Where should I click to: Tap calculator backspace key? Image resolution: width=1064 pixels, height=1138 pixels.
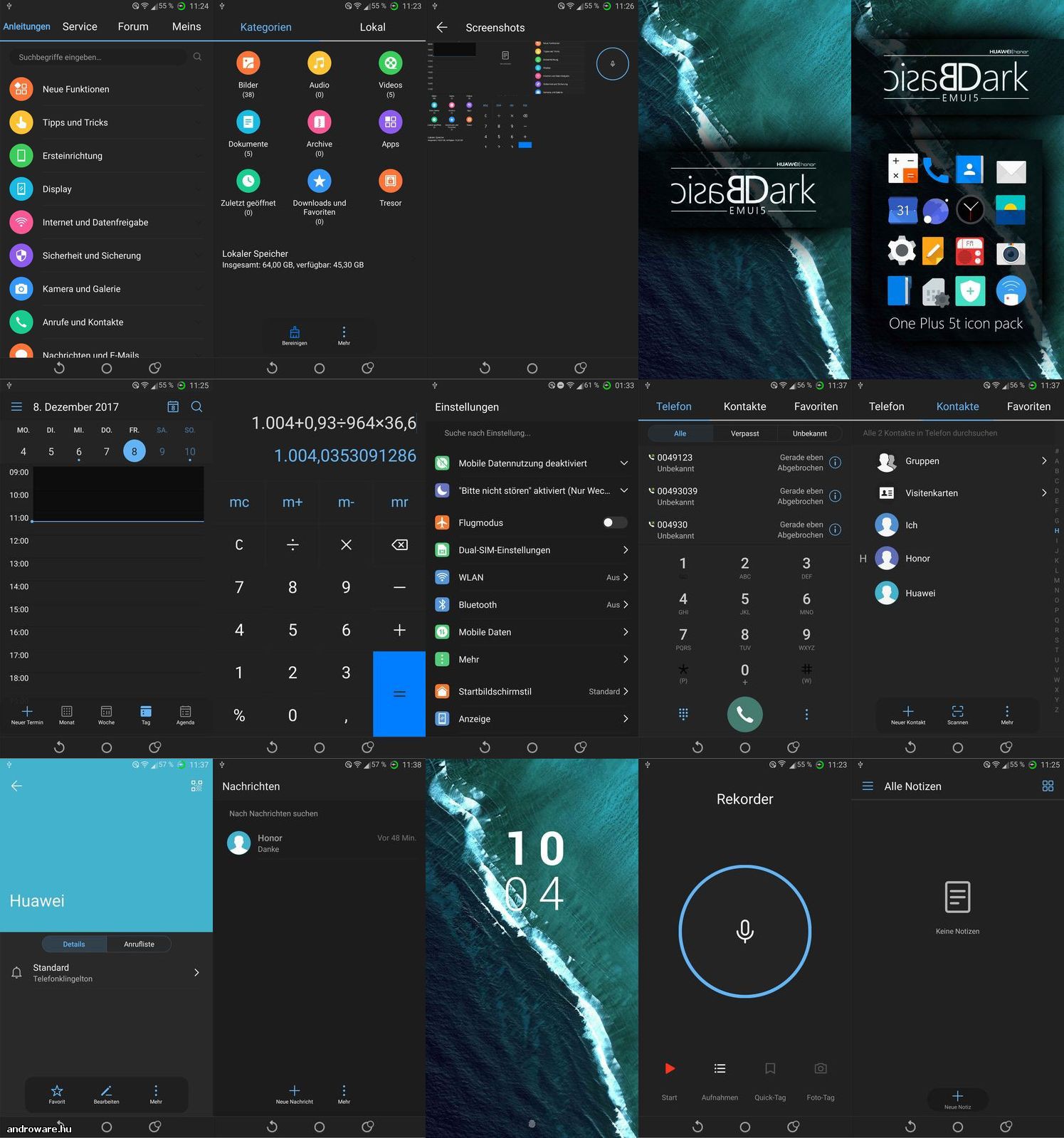[399, 544]
